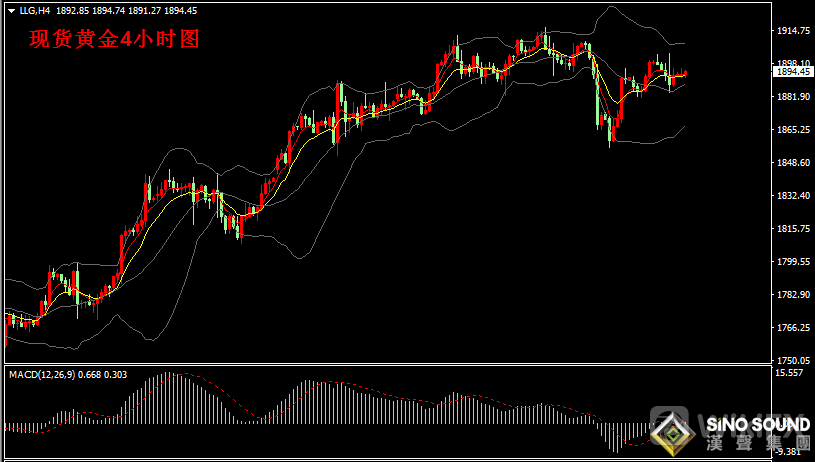This screenshot has height=462, width=815.
Task: Click the 1881.90 price axis label
Action: (x=793, y=97)
